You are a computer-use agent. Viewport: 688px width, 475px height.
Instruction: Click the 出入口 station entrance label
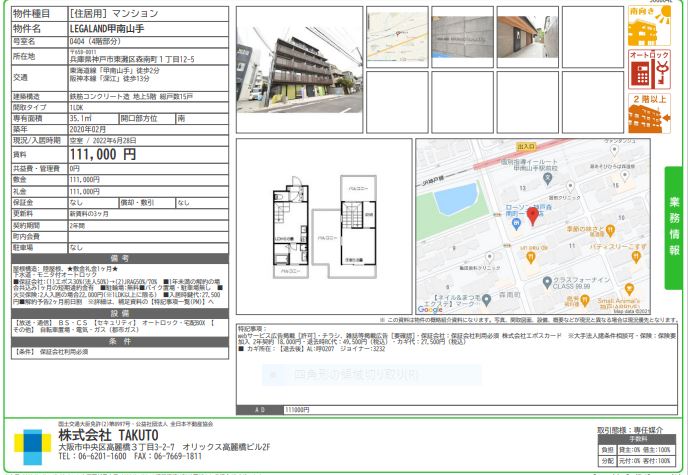pos(526,146)
